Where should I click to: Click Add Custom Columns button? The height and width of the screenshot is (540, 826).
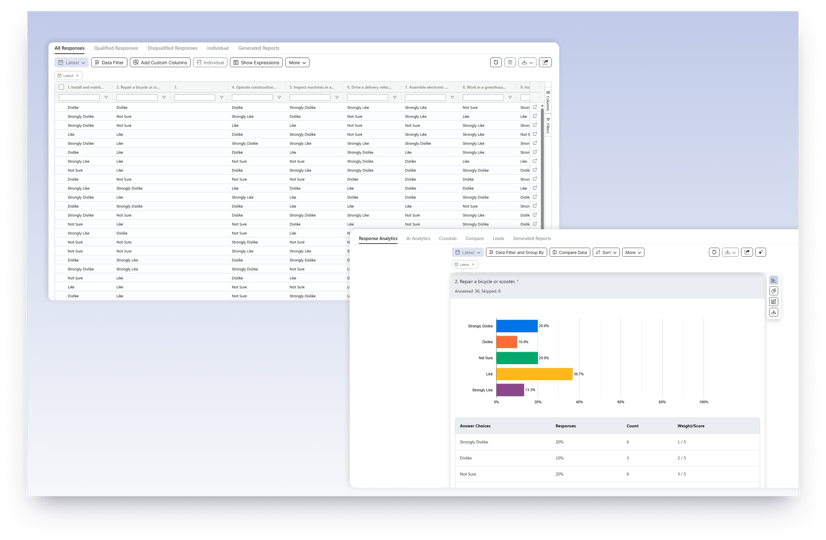click(160, 62)
